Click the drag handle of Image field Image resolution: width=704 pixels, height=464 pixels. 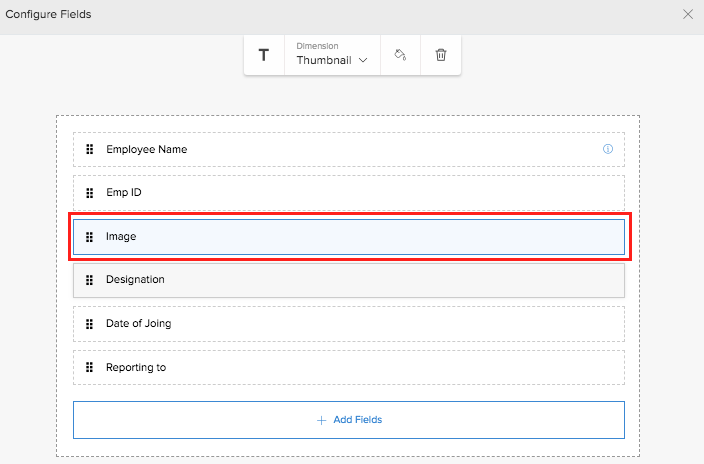point(89,237)
